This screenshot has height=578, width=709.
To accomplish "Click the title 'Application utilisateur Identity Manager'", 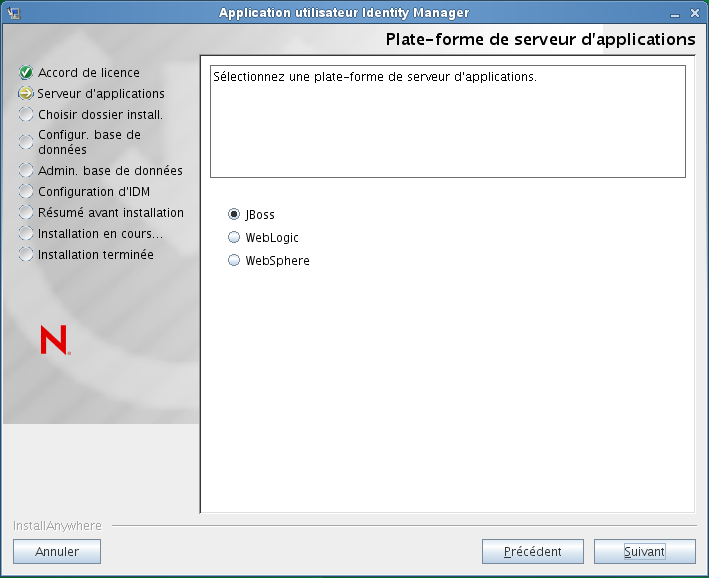I will (x=344, y=13).
